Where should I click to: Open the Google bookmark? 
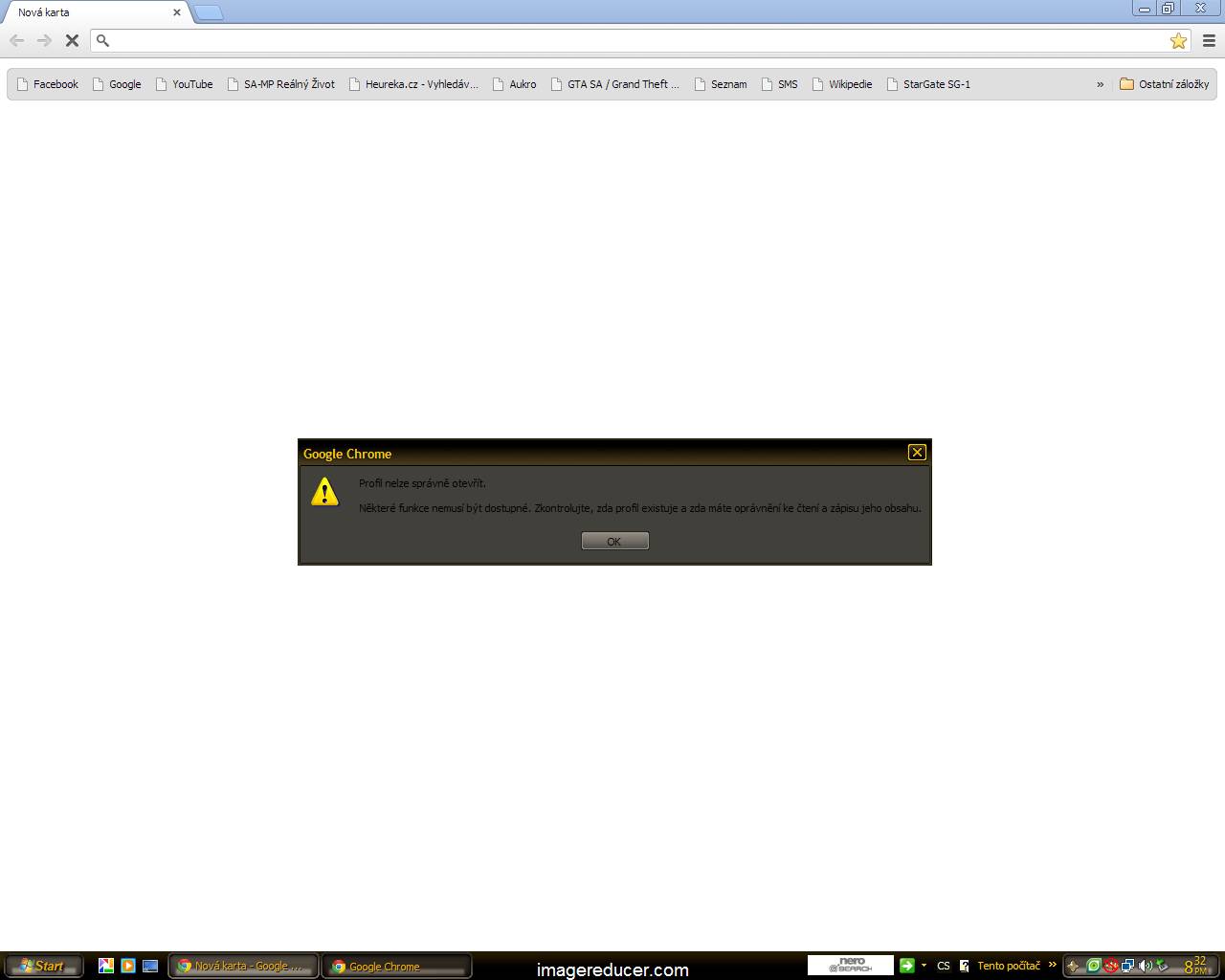[x=117, y=84]
